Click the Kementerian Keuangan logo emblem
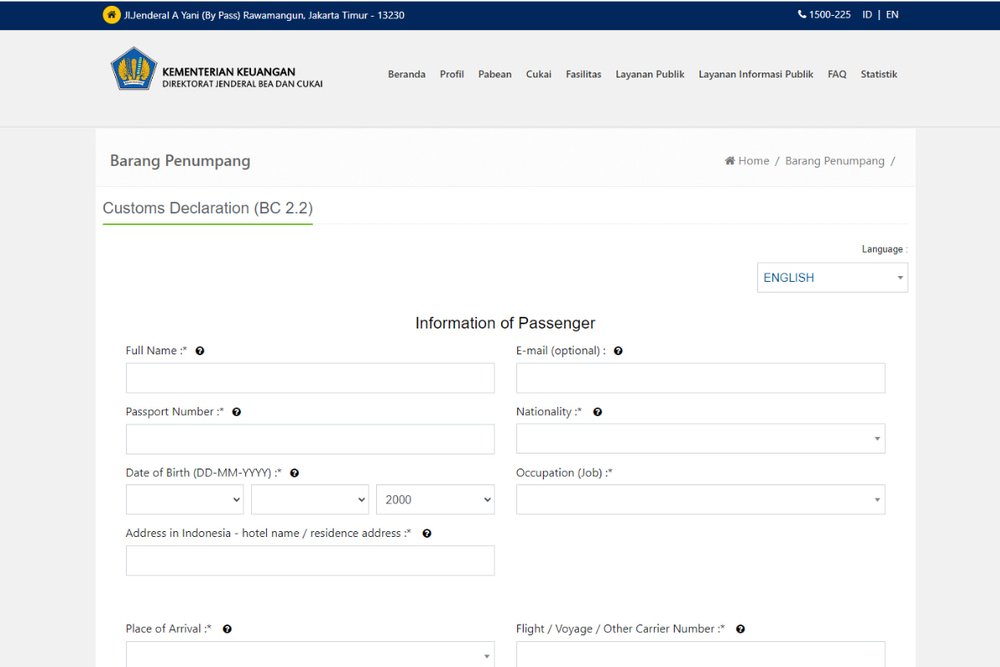Screen dimensions: 1000x667 [x=133, y=69]
